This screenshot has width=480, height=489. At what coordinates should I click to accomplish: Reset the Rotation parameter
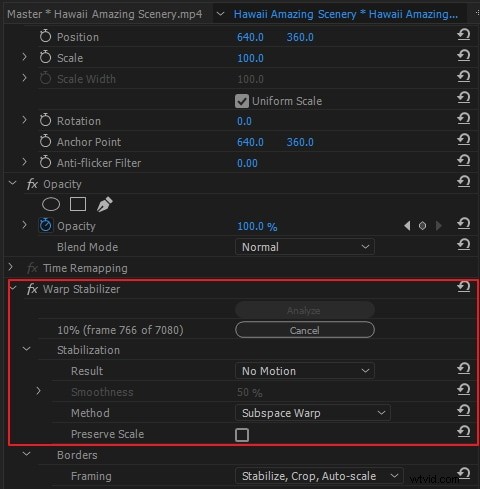(464, 119)
